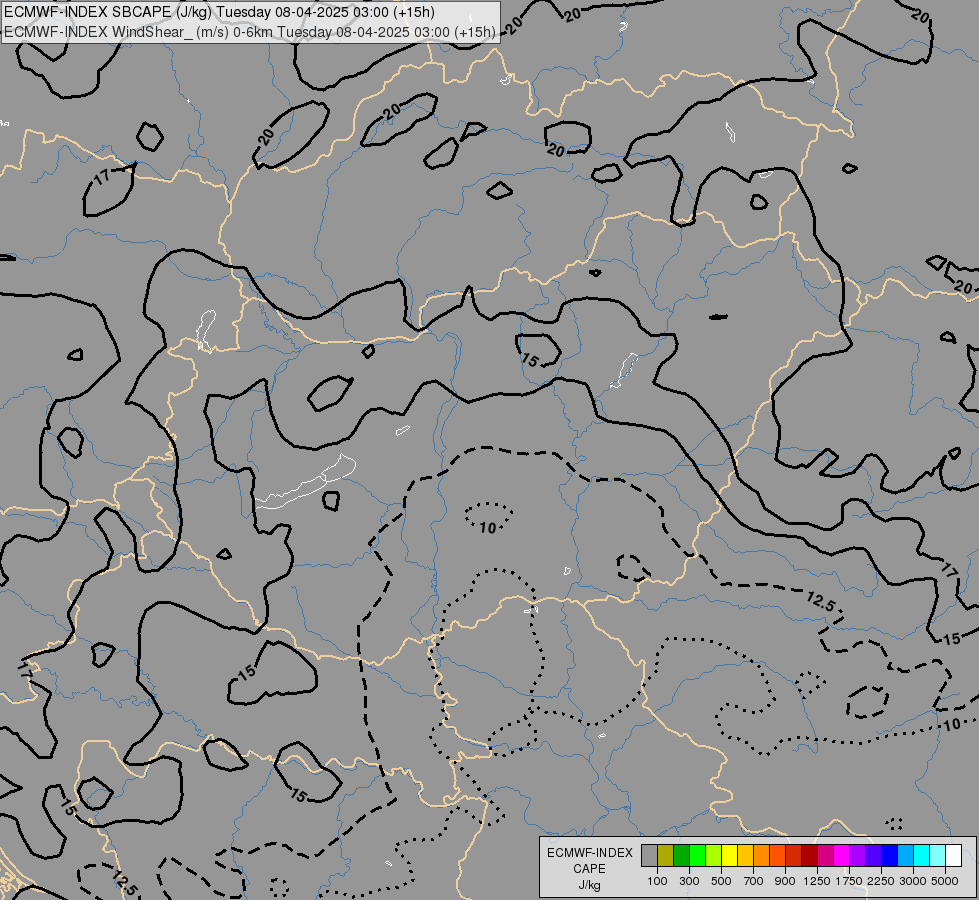Image resolution: width=979 pixels, height=900 pixels.
Task: Click the 10 label at the right map edge
Action: point(951,724)
